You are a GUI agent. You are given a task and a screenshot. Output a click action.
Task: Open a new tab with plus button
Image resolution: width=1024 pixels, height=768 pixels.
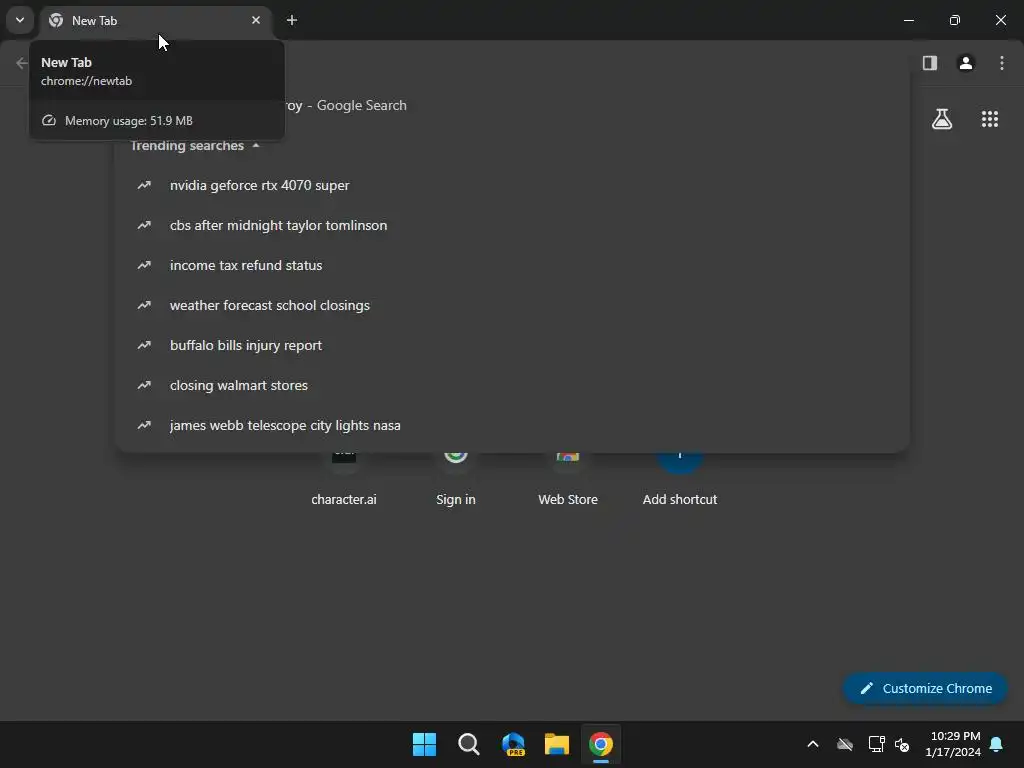pos(292,20)
